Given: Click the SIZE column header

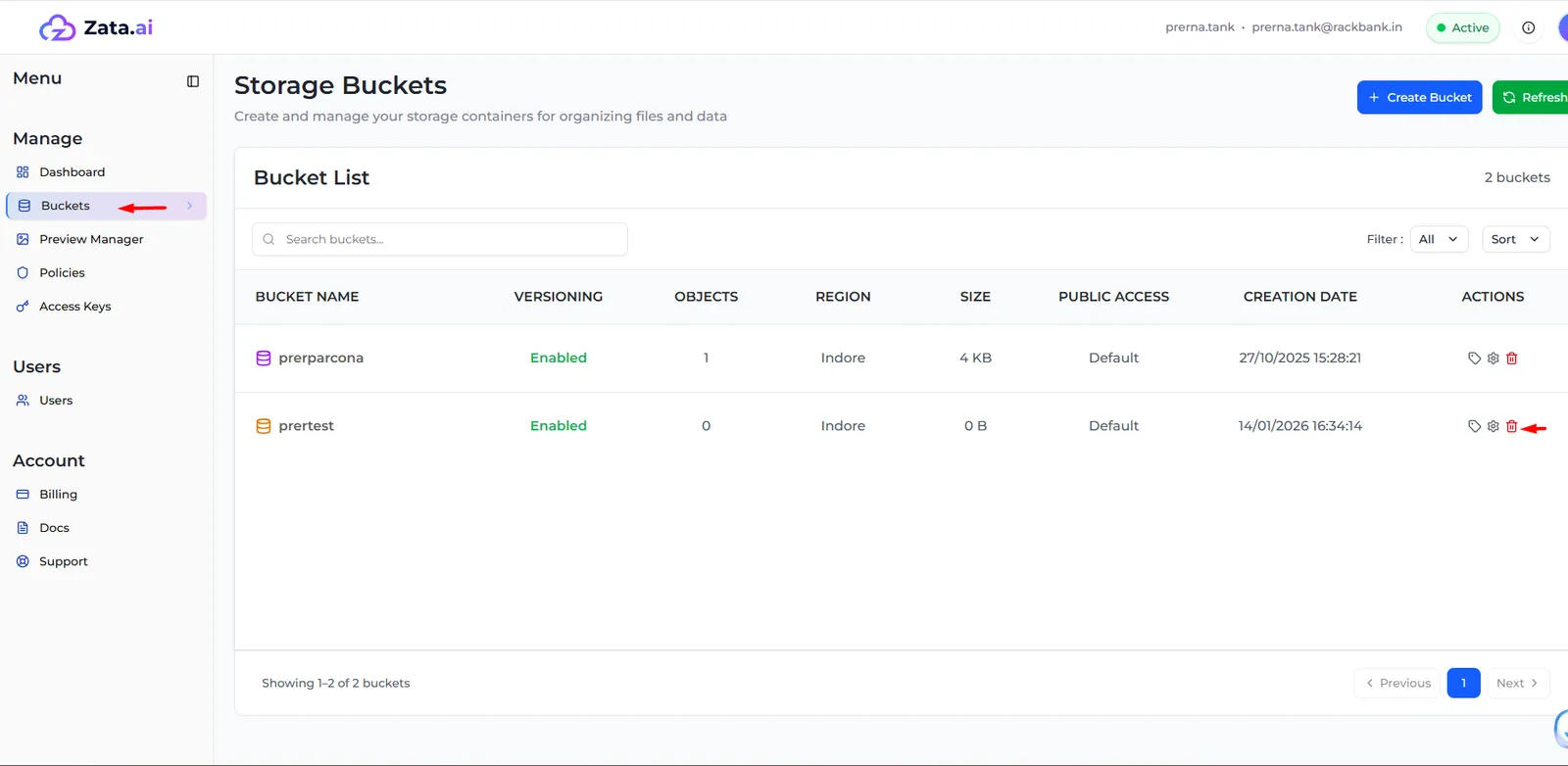Looking at the screenshot, I should 975,297.
